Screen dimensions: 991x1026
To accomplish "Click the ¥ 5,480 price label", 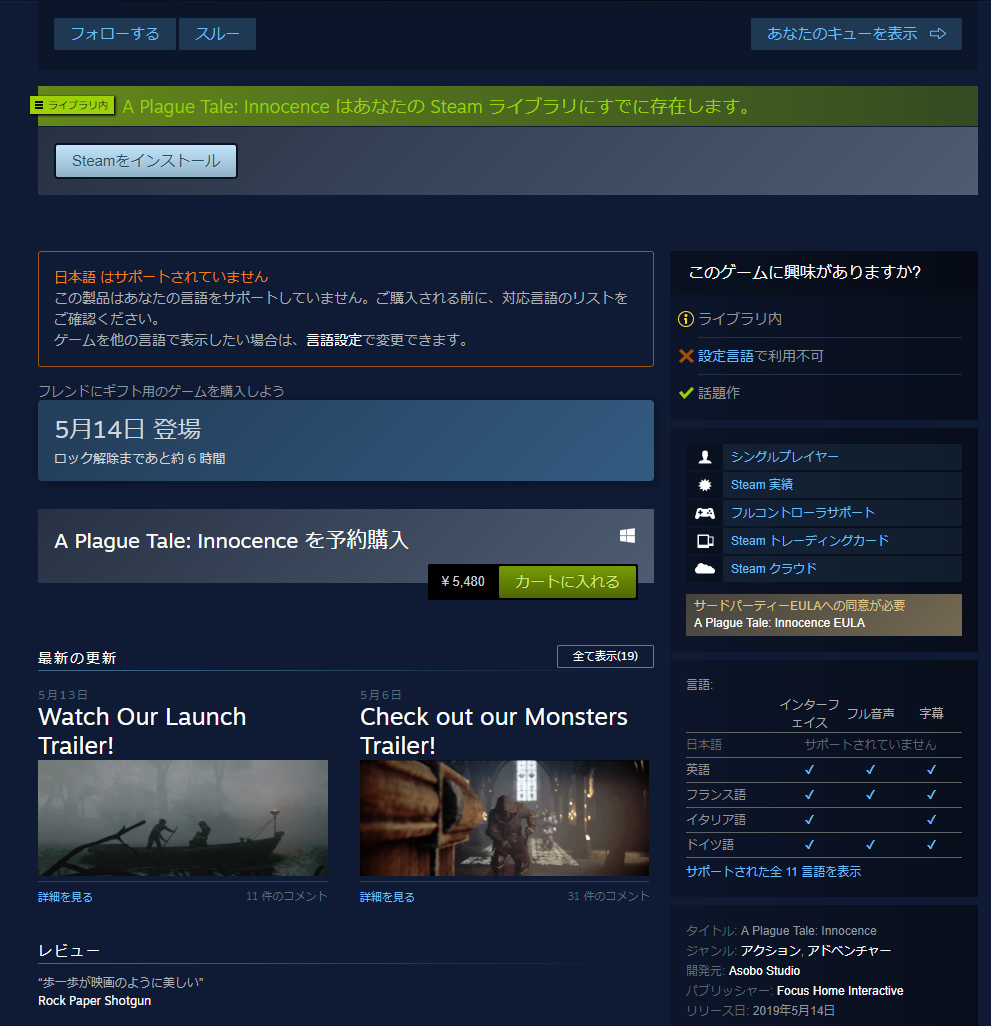I will 463,582.
